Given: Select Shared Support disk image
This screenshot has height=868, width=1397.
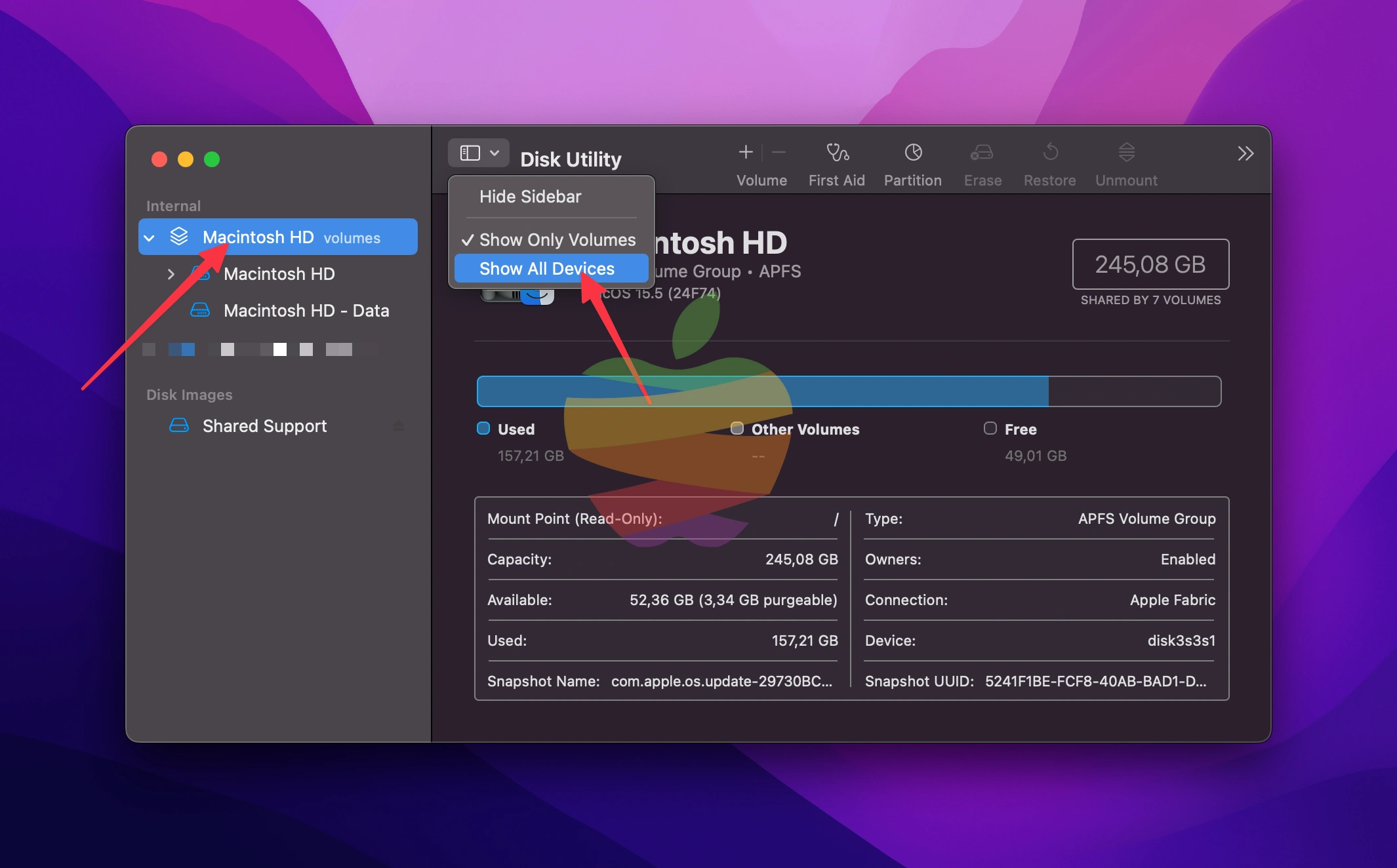Looking at the screenshot, I should [x=278, y=426].
